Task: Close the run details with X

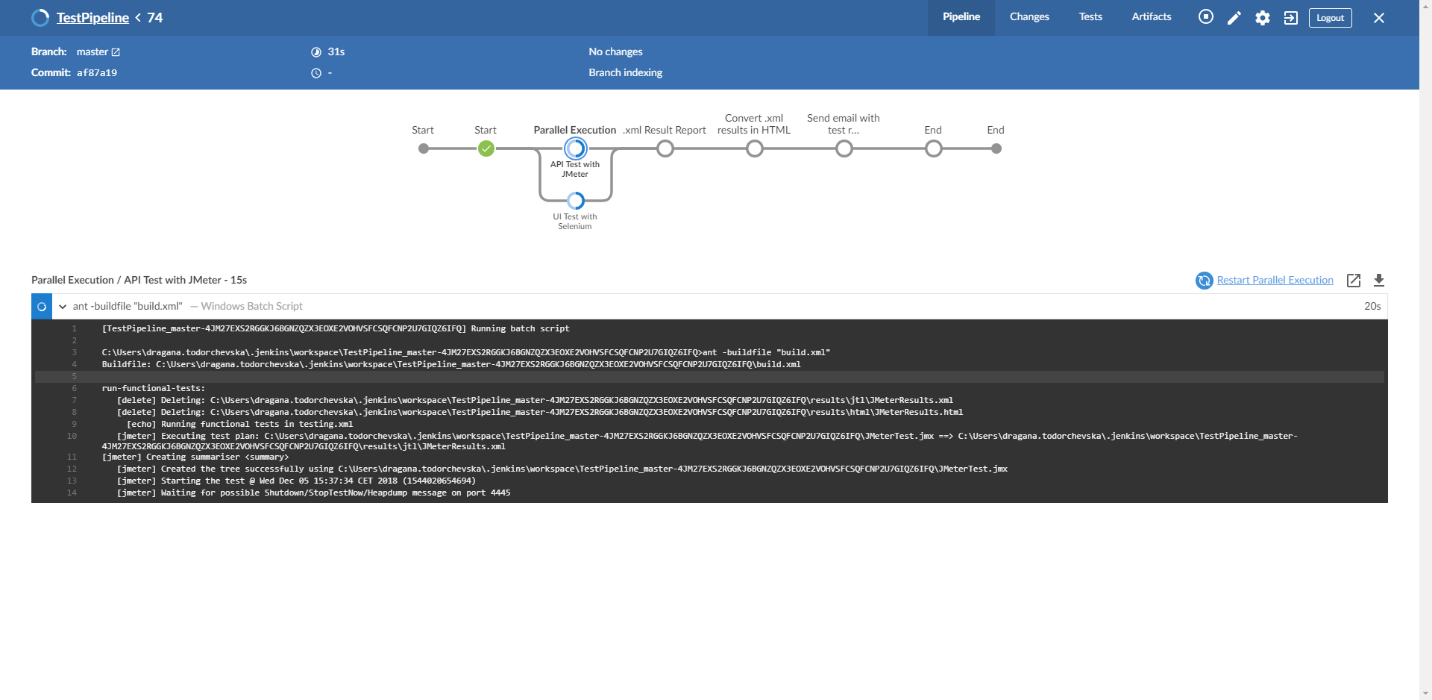Action: pos(1379,18)
